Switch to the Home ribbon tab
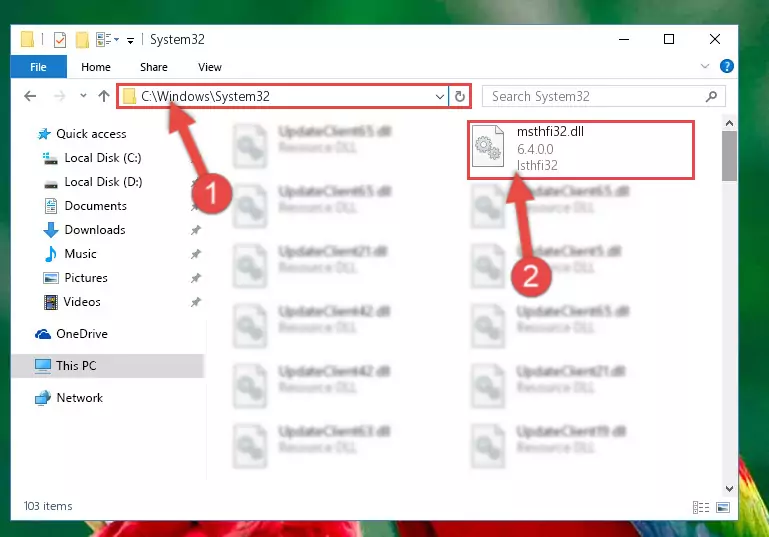 [x=96, y=67]
